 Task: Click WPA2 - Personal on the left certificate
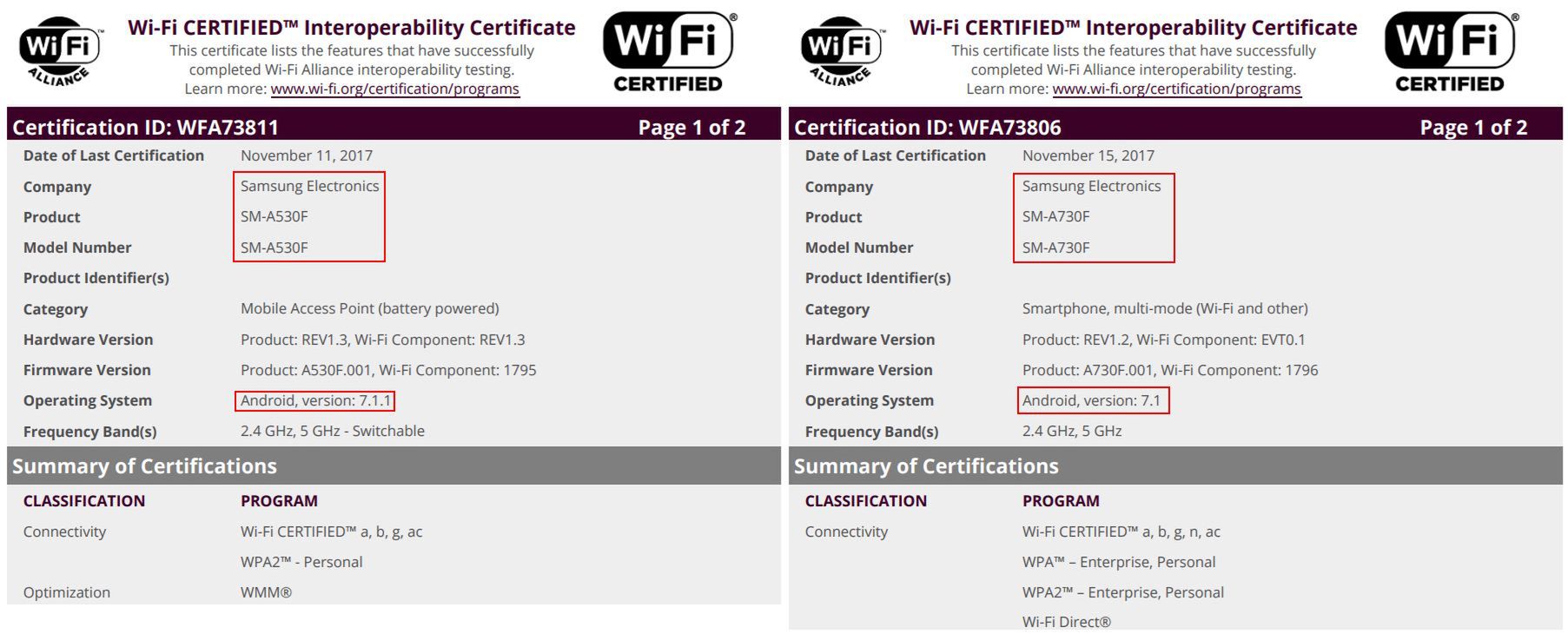coord(301,562)
